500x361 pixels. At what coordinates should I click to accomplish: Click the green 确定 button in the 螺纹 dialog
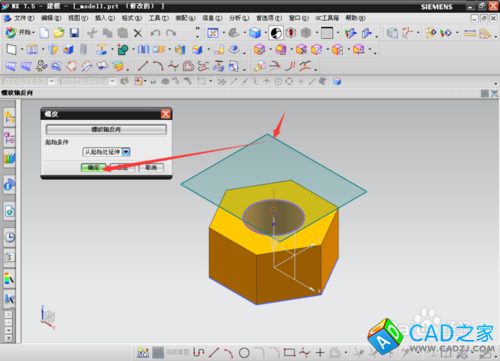click(93, 167)
